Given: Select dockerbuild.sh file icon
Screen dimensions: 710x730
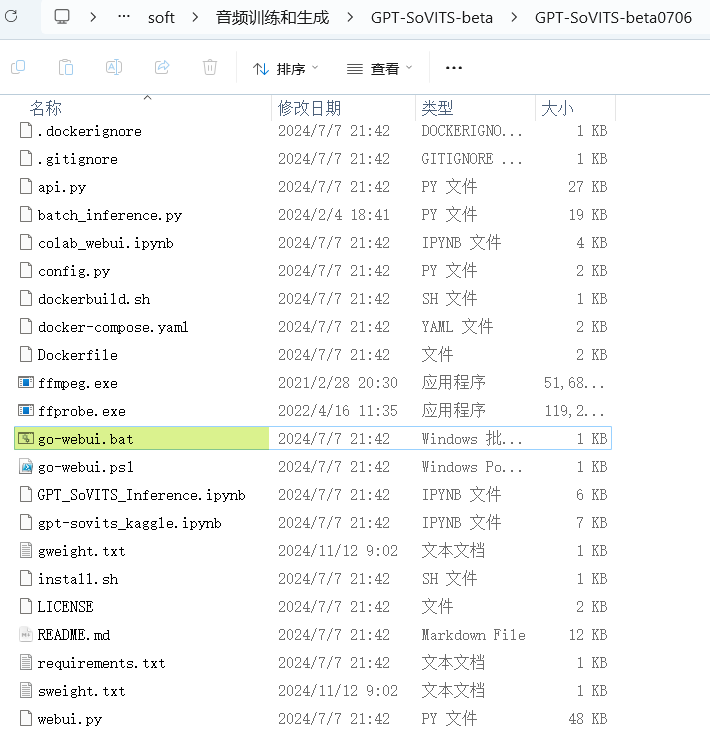Looking at the screenshot, I should coord(26,298).
